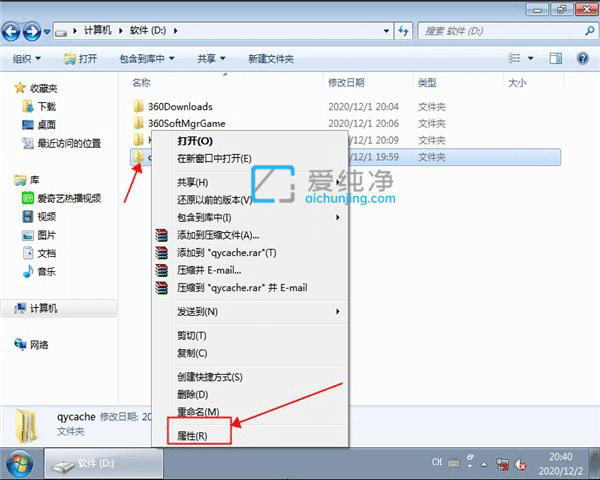Viewport: 600px width, 480px height.
Task: Sort by the 修改日期 column header
Action: pos(346,82)
